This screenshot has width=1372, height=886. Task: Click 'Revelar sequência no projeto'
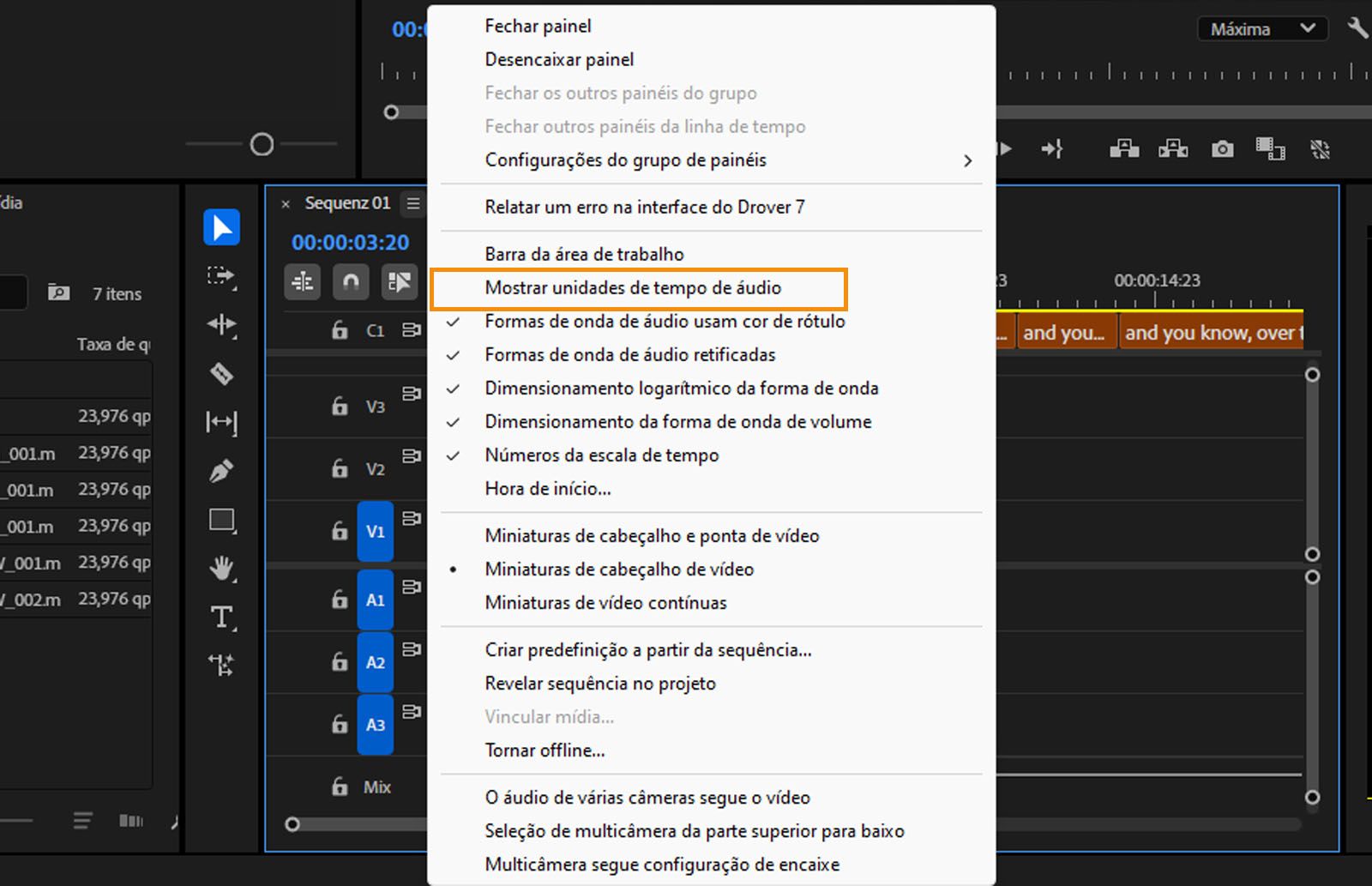(x=600, y=684)
